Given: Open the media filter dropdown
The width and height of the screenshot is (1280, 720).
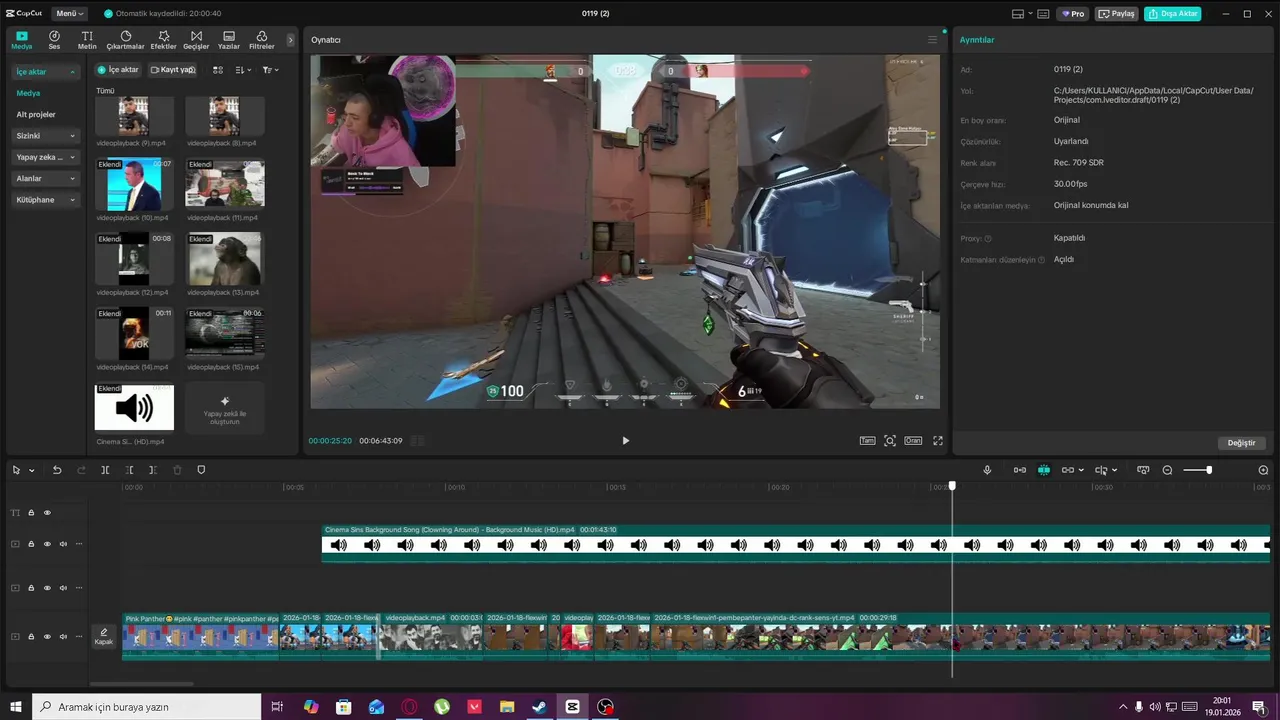Looking at the screenshot, I should tap(270, 70).
